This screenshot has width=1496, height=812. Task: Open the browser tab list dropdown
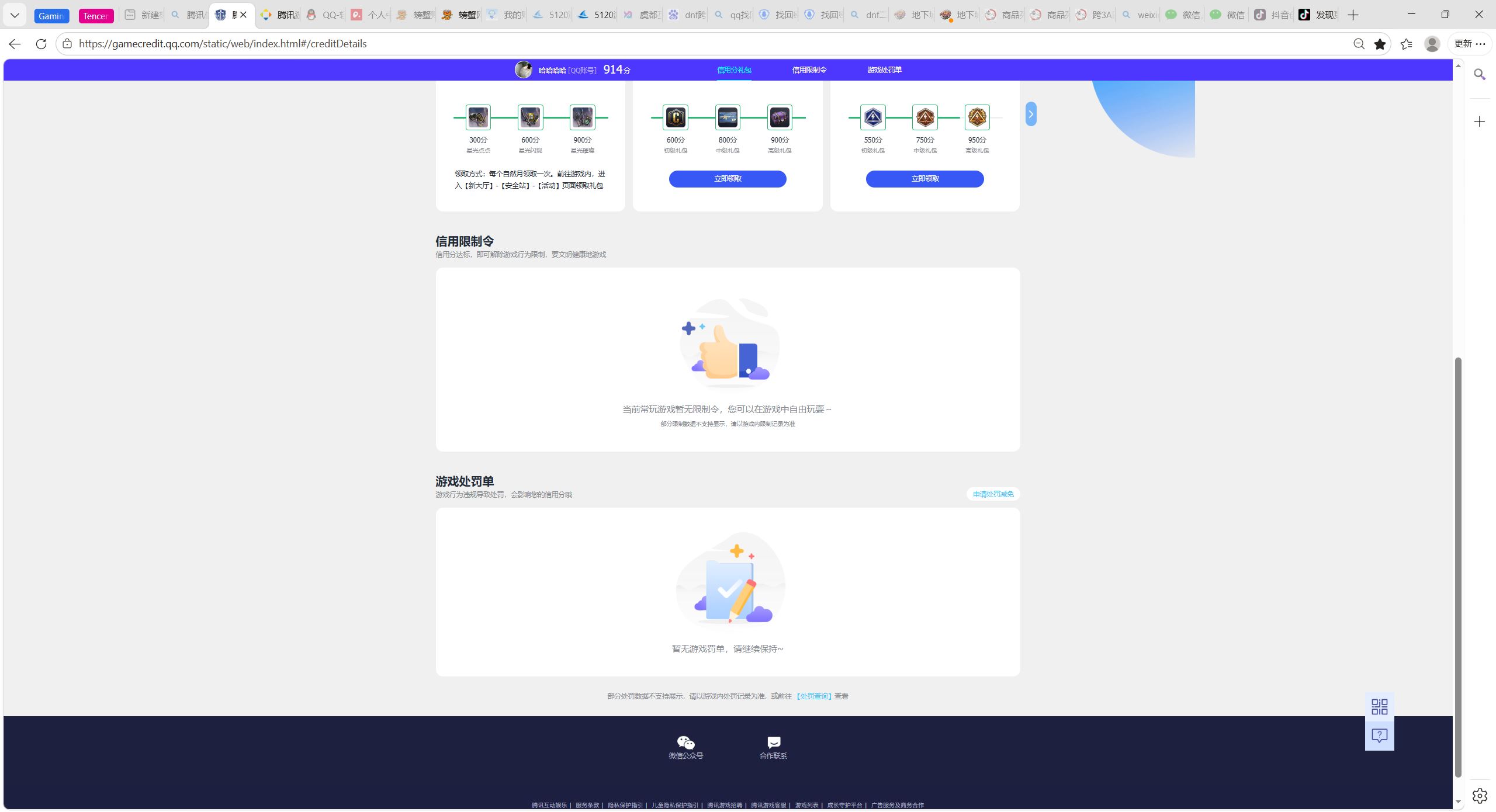15,15
